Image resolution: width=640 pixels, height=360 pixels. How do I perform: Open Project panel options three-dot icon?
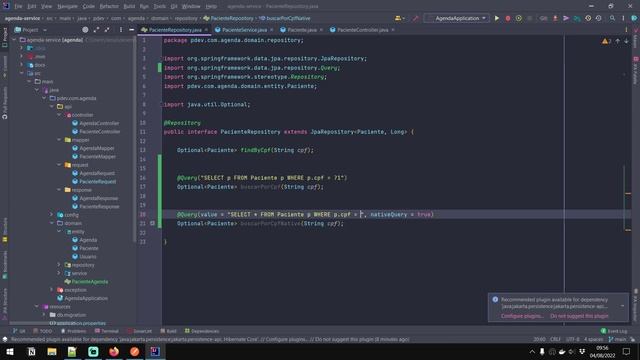click(x=121, y=30)
